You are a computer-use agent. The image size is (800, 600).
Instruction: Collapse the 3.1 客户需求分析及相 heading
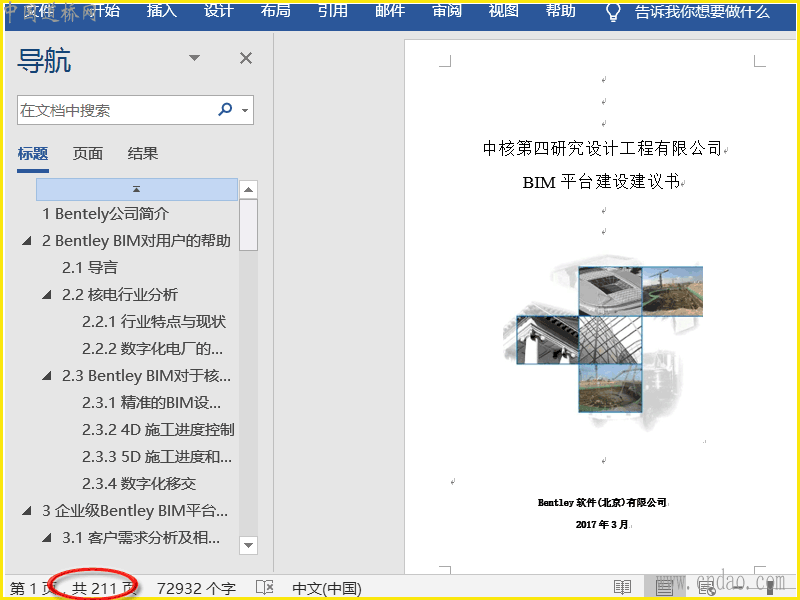point(46,537)
